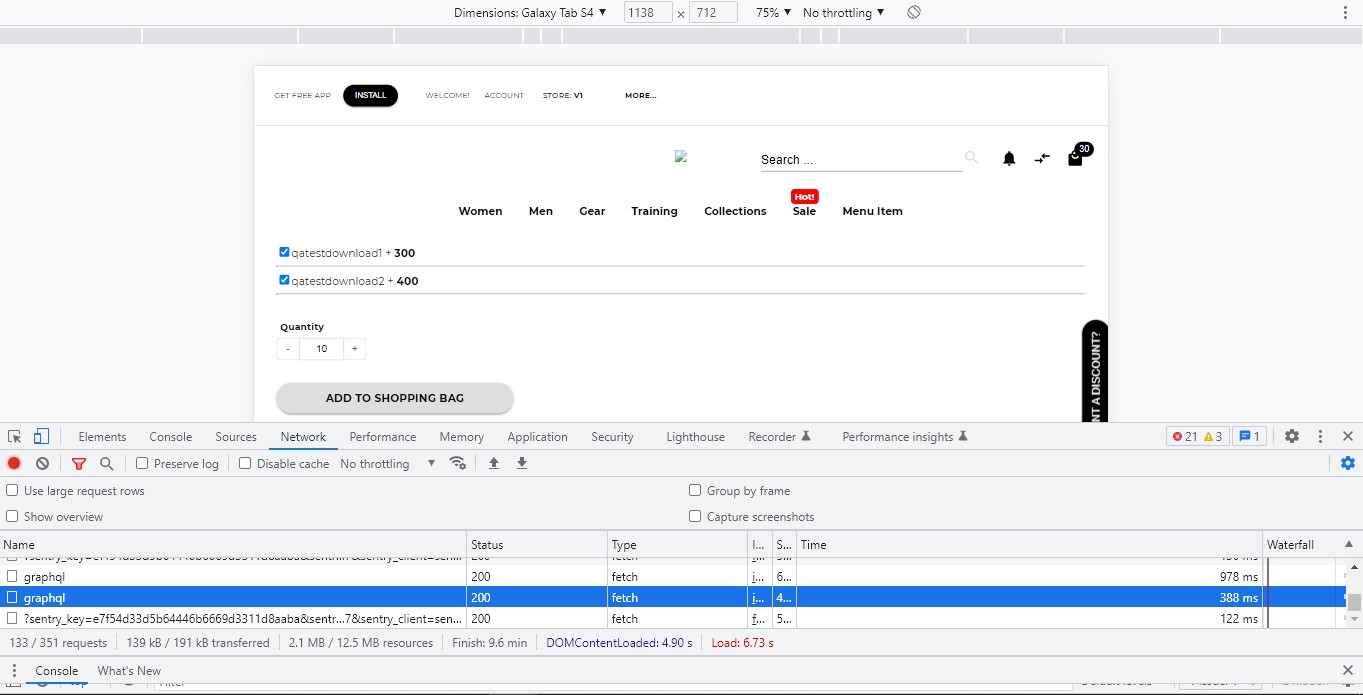This screenshot has width=1363, height=695.
Task: Open network settings blue gear
Action: click(1347, 463)
